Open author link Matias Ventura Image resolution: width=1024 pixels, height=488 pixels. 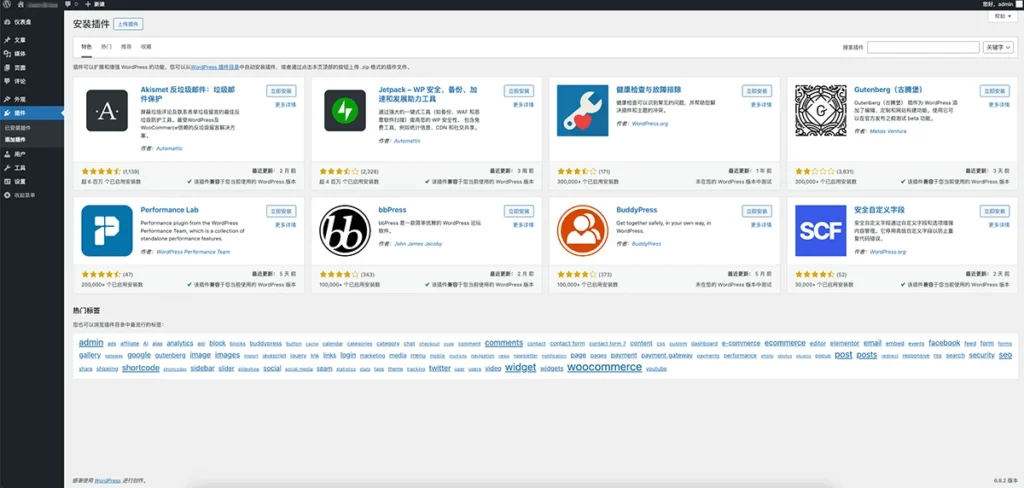pos(888,131)
